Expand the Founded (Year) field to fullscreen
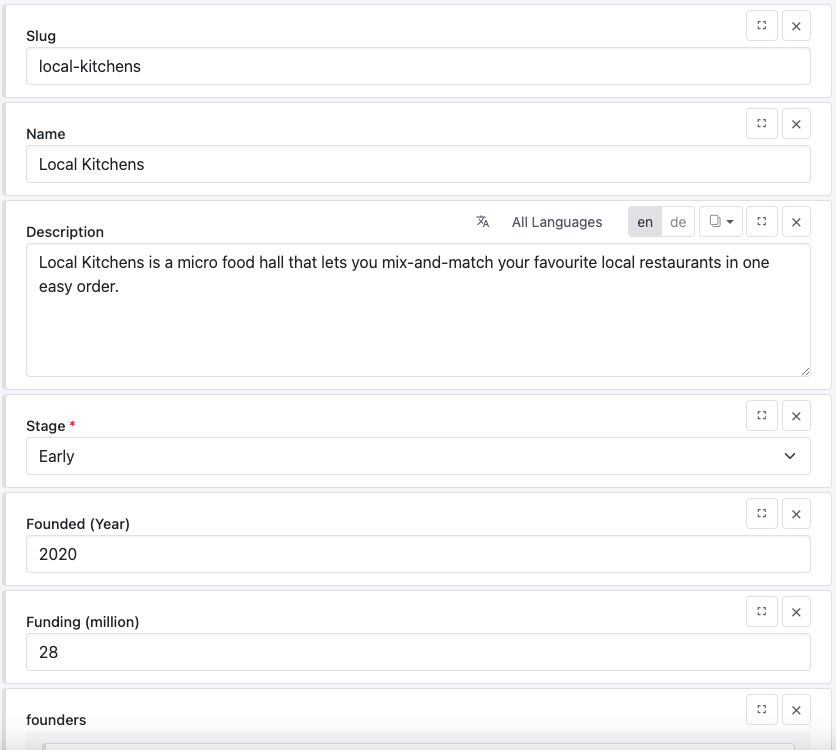The width and height of the screenshot is (836, 750). [761, 514]
